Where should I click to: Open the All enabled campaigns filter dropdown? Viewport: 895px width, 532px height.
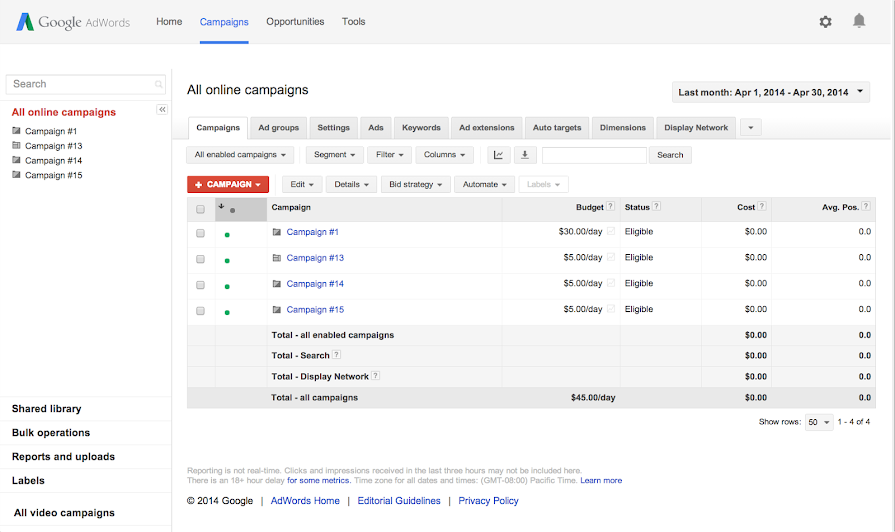[x=240, y=155]
